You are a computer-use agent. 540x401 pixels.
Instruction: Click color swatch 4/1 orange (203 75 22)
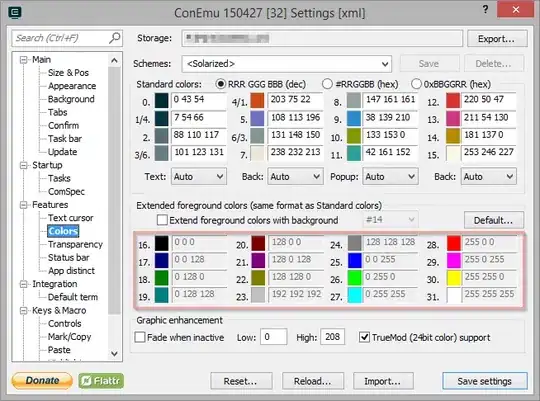pyautogui.click(x=258, y=101)
